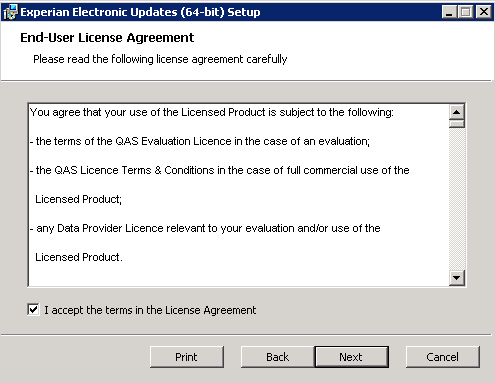Click the 'I accept the terms' label text
The height and width of the screenshot is (383, 495).
click(x=150, y=310)
